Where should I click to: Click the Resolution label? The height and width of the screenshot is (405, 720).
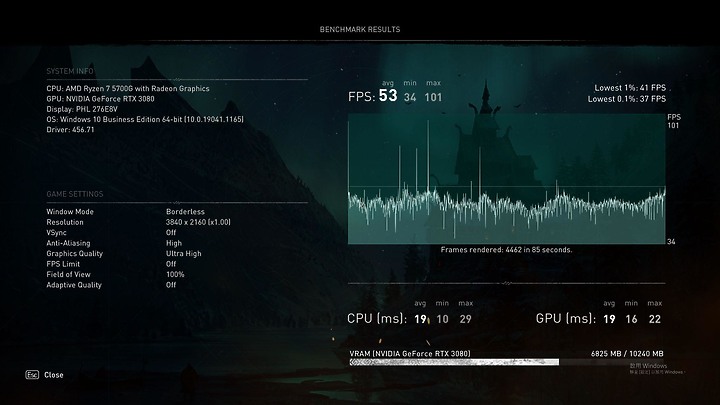(x=65, y=222)
